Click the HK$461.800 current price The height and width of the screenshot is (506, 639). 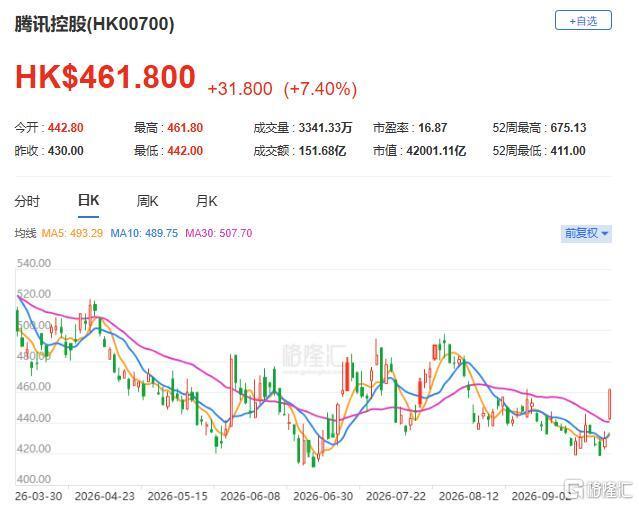click(106, 77)
